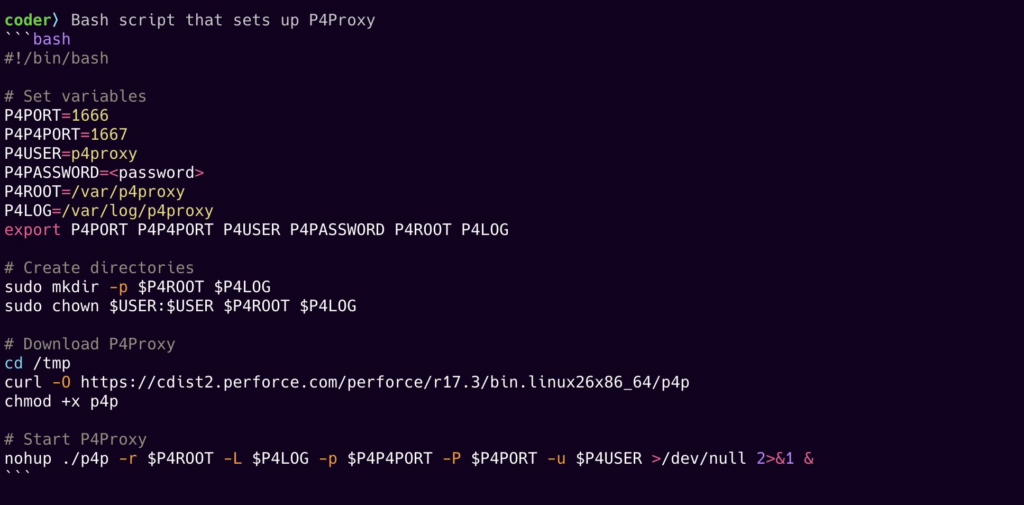Click the "# Set variables" comment
The height and width of the screenshot is (505, 1024).
click(x=75, y=97)
